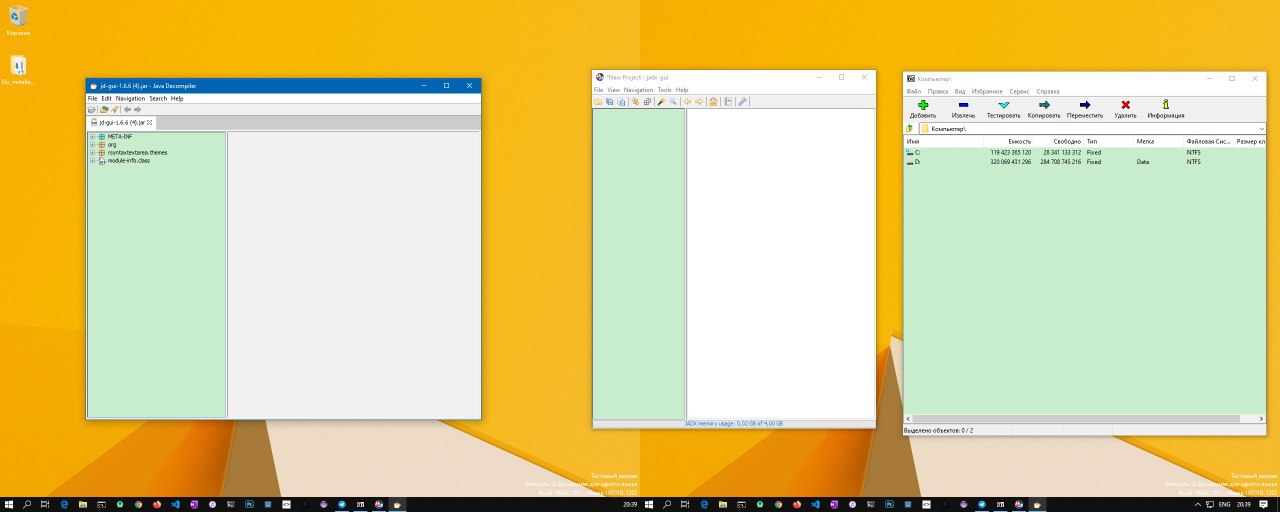This screenshot has width=1280, height=512.
Task: Open Файл menu in 7-Zip
Action: 914,91
